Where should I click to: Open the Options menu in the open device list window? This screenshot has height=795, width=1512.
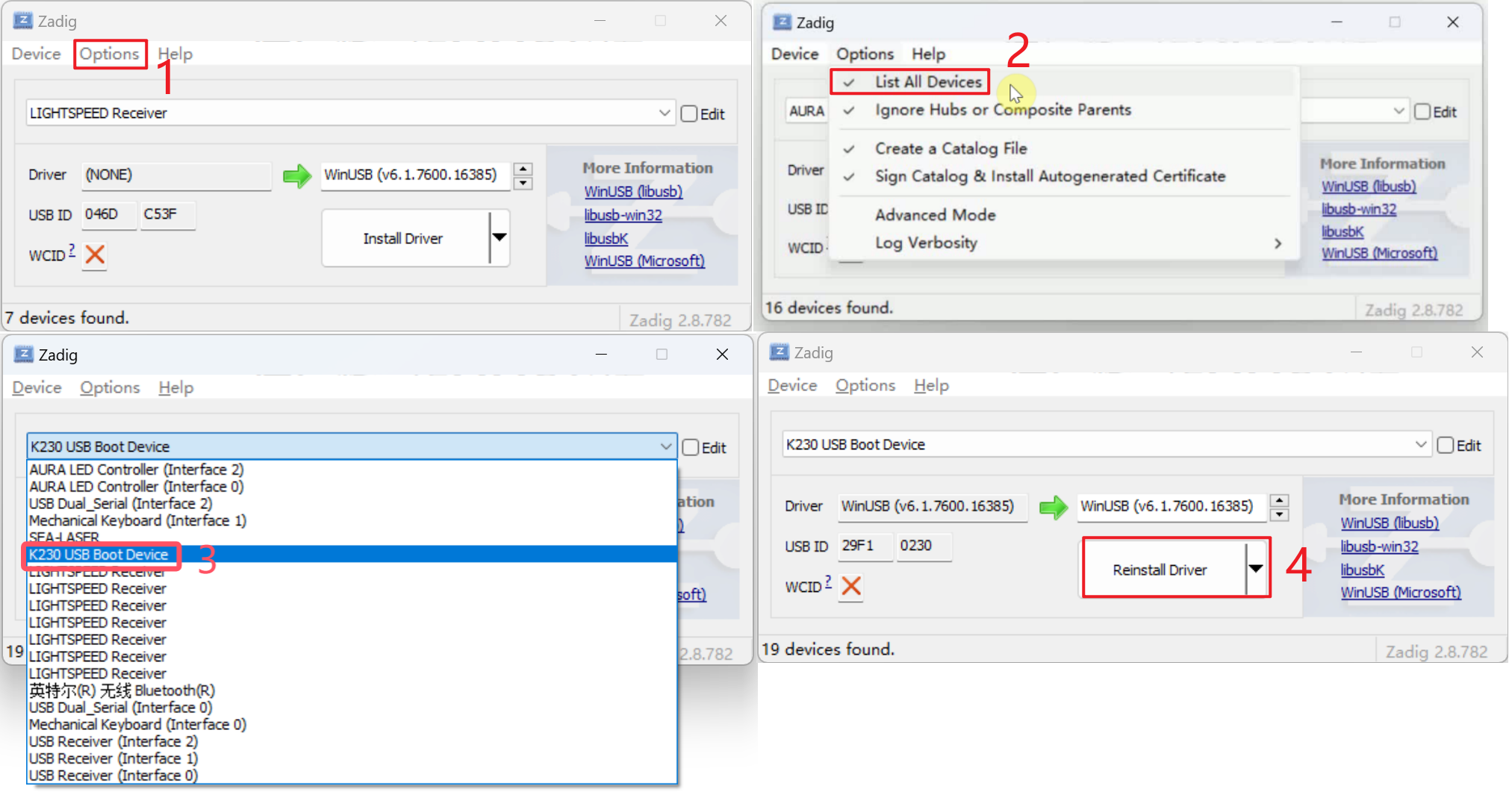pyautogui.click(x=110, y=387)
